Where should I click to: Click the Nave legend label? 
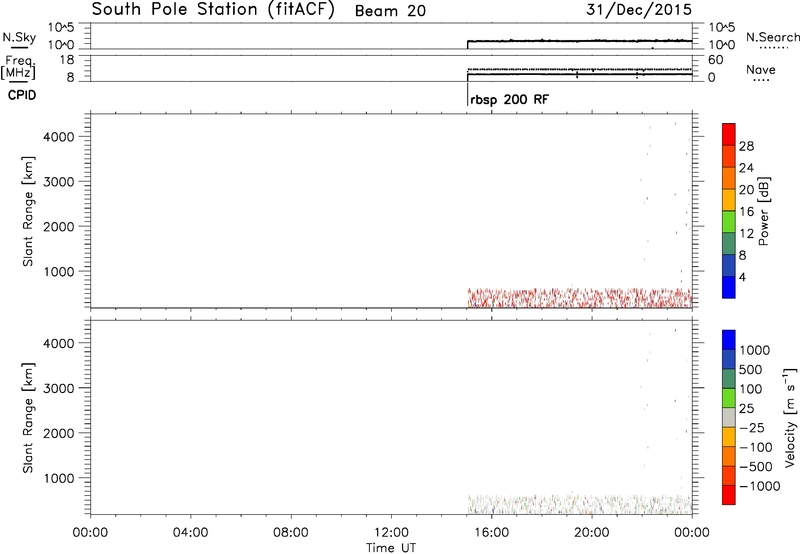[x=760, y=69]
